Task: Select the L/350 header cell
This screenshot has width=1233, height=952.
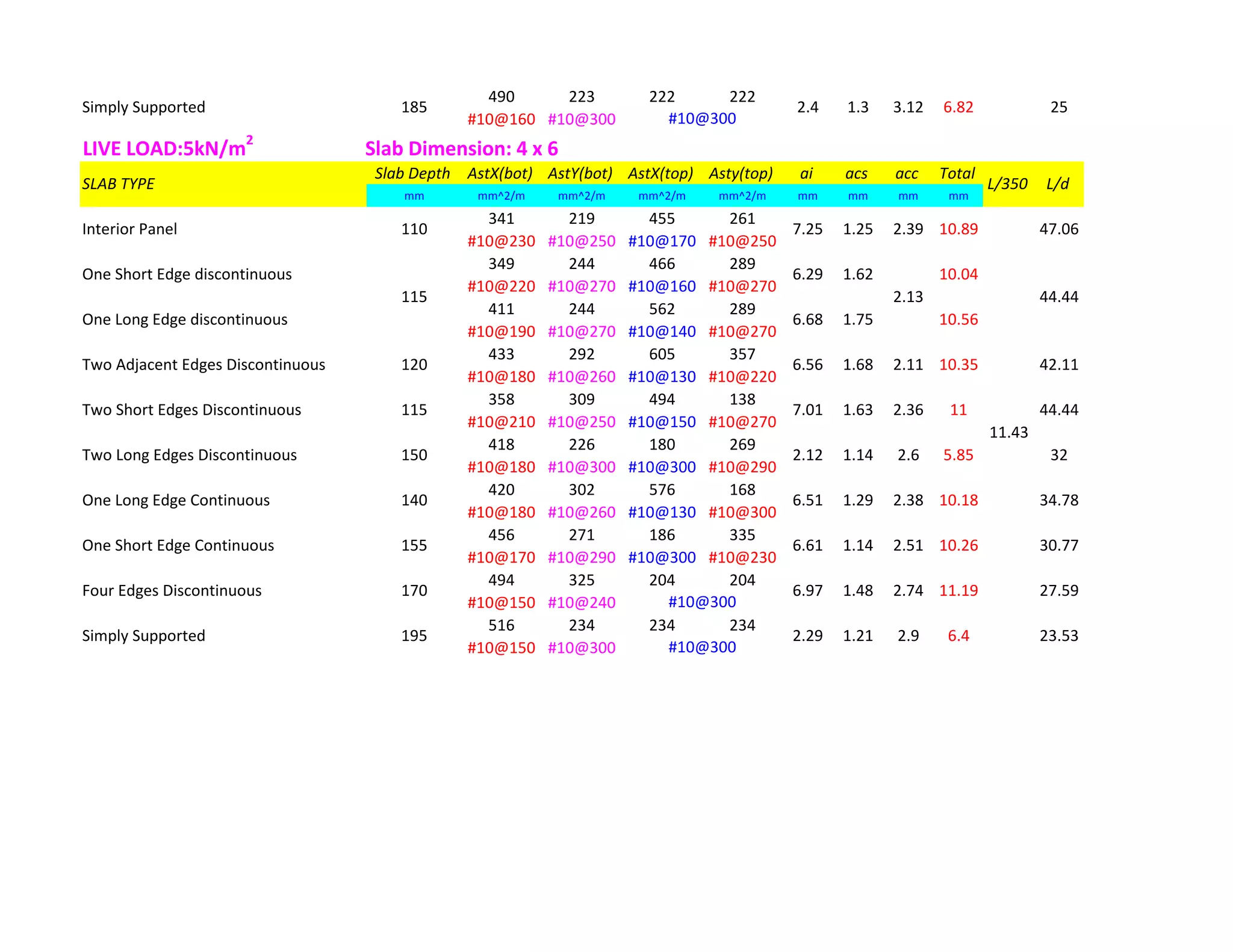Action: 1008,184
